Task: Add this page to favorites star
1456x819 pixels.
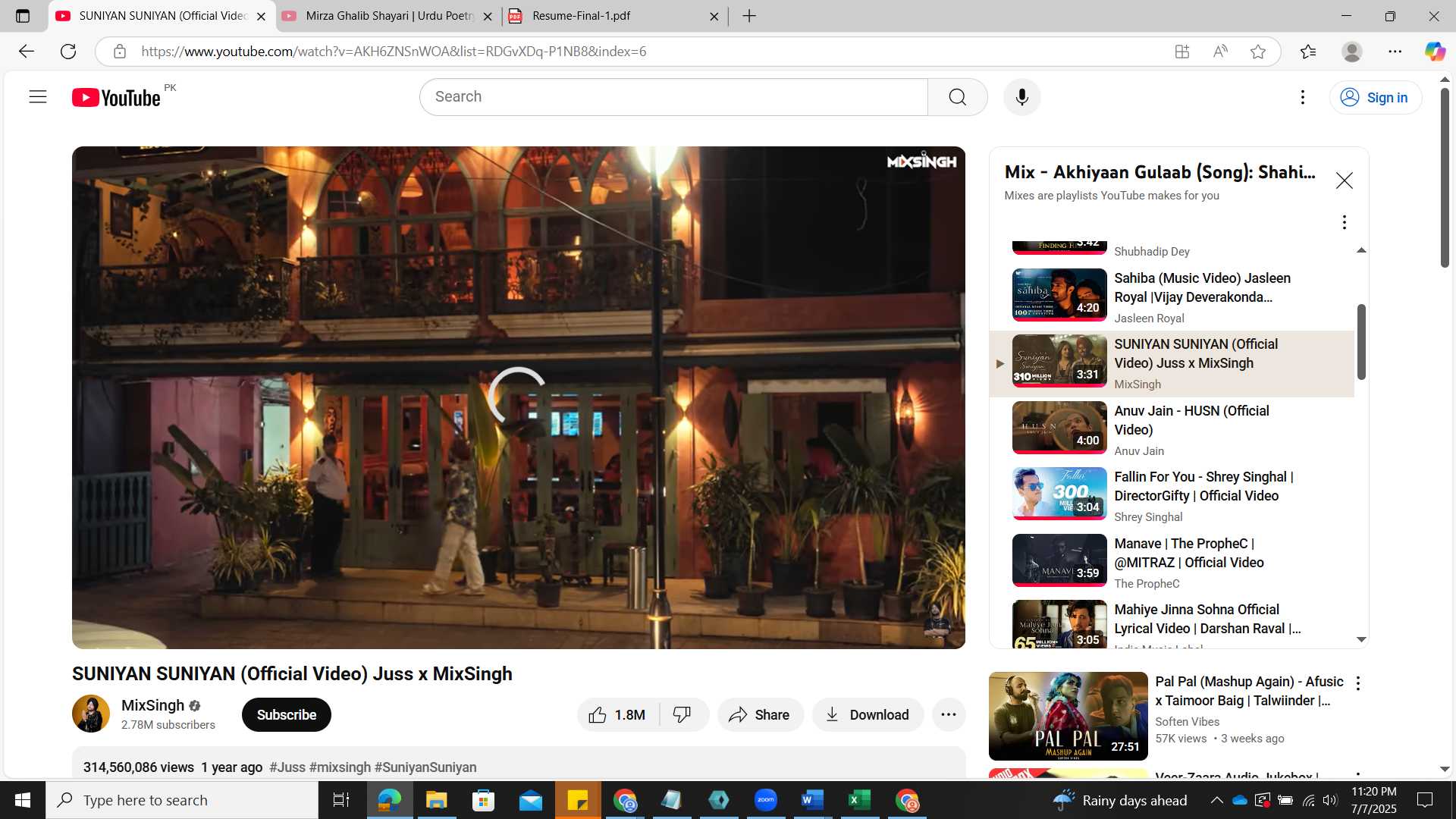Action: [1258, 52]
